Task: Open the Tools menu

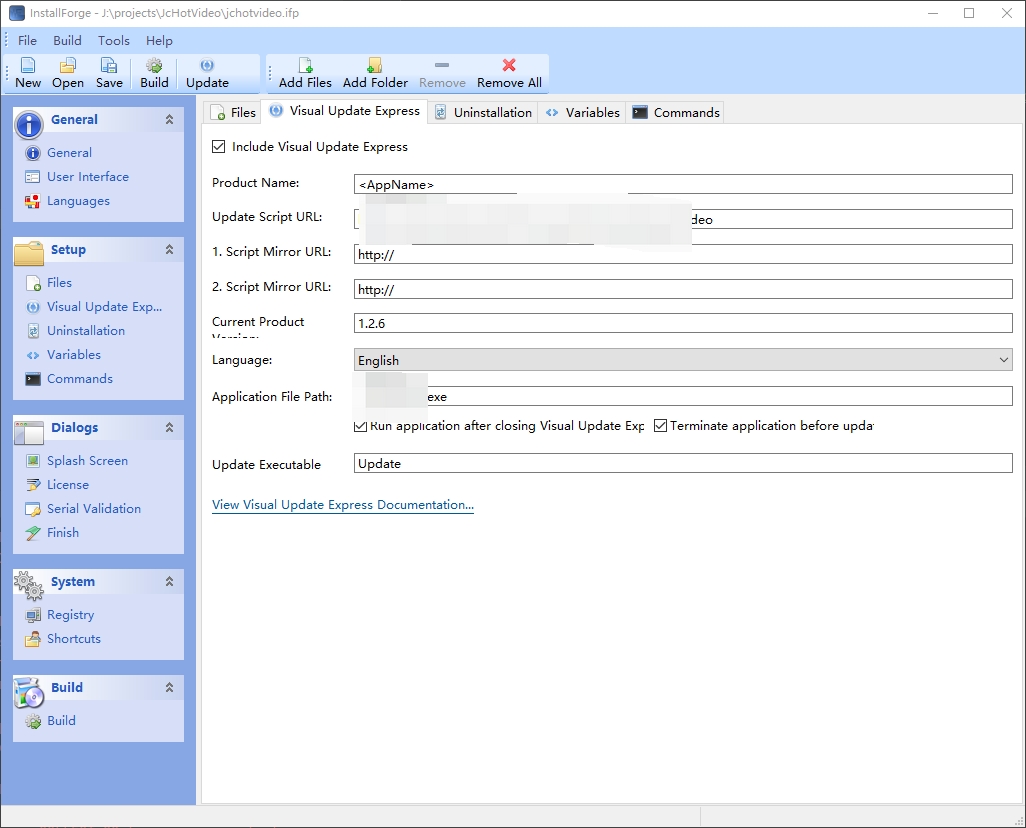Action: pyautogui.click(x=114, y=41)
